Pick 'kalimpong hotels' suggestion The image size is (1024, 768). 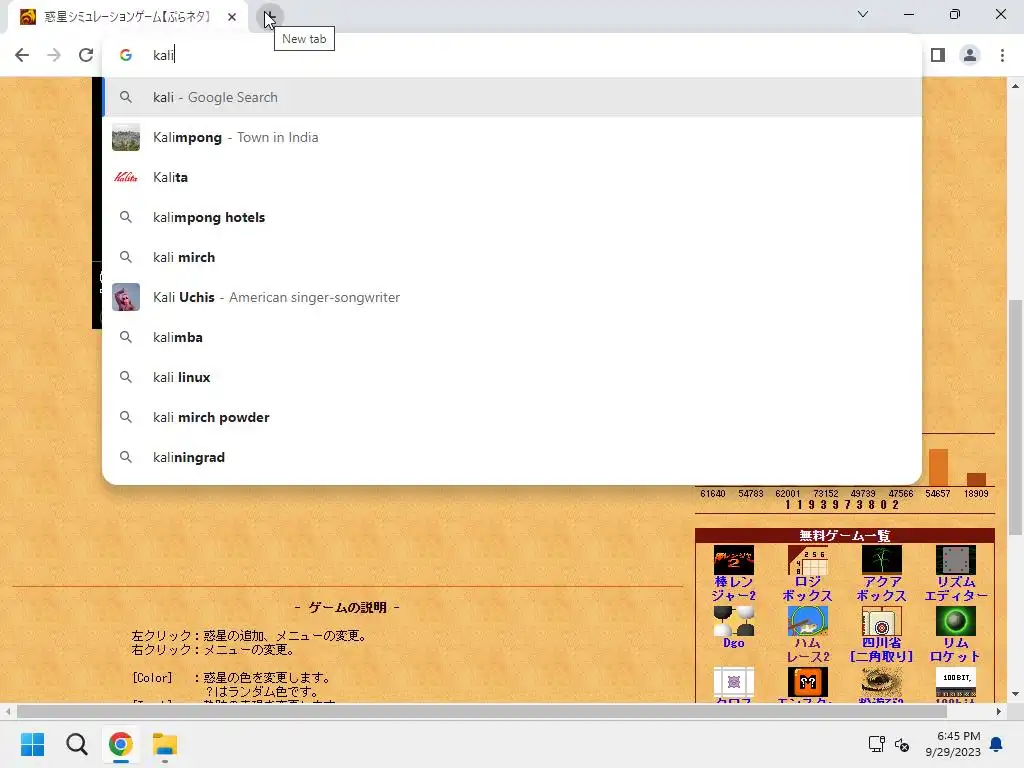tap(512, 217)
